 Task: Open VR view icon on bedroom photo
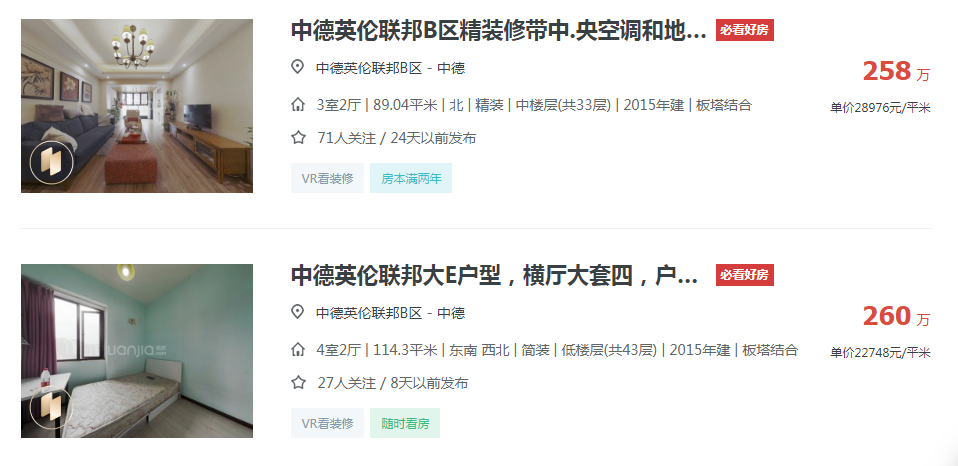52,407
